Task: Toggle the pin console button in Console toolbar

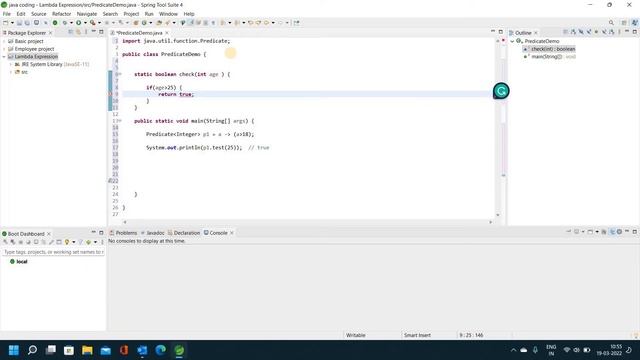Action: tap(569, 232)
